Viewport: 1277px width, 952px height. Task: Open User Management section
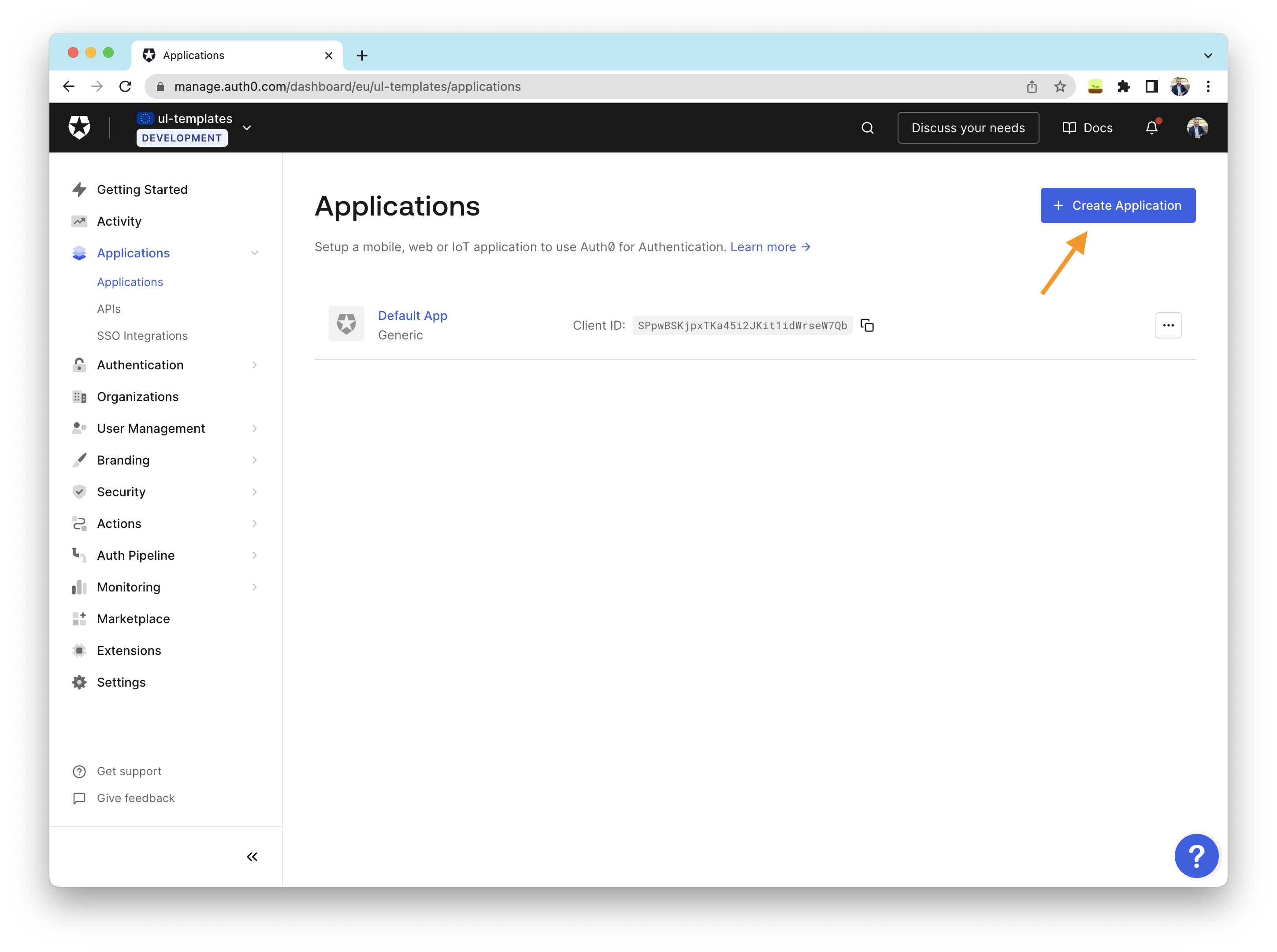[151, 428]
